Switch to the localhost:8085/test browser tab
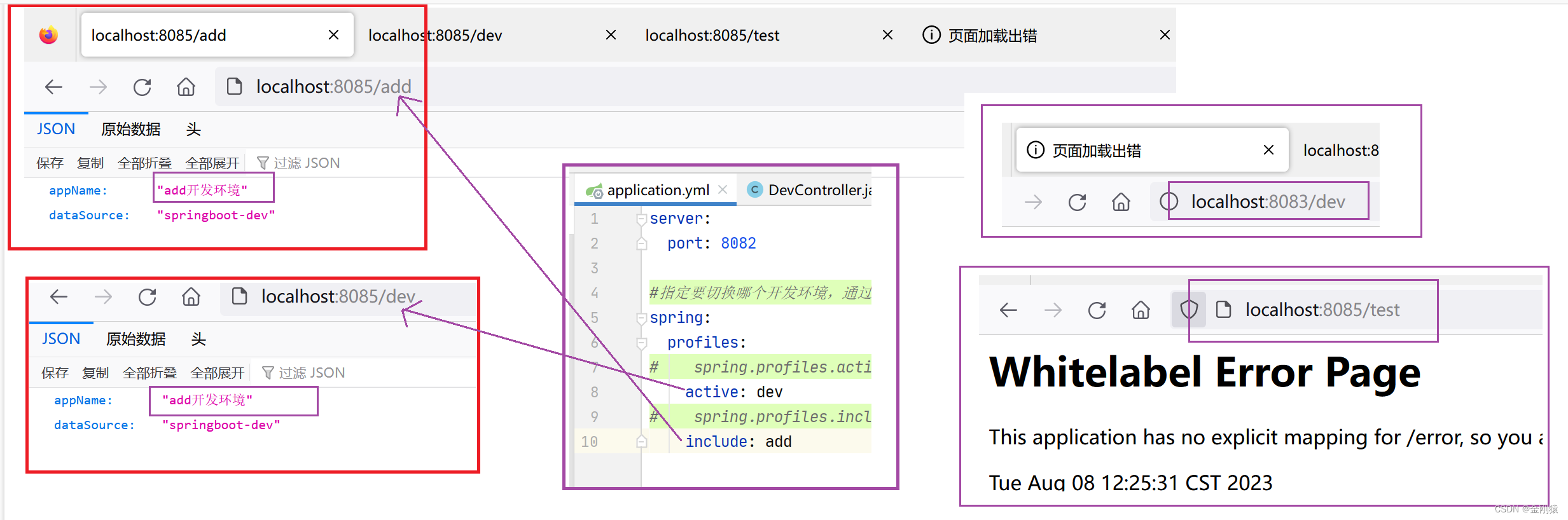The height and width of the screenshot is (520, 1568). point(712,35)
